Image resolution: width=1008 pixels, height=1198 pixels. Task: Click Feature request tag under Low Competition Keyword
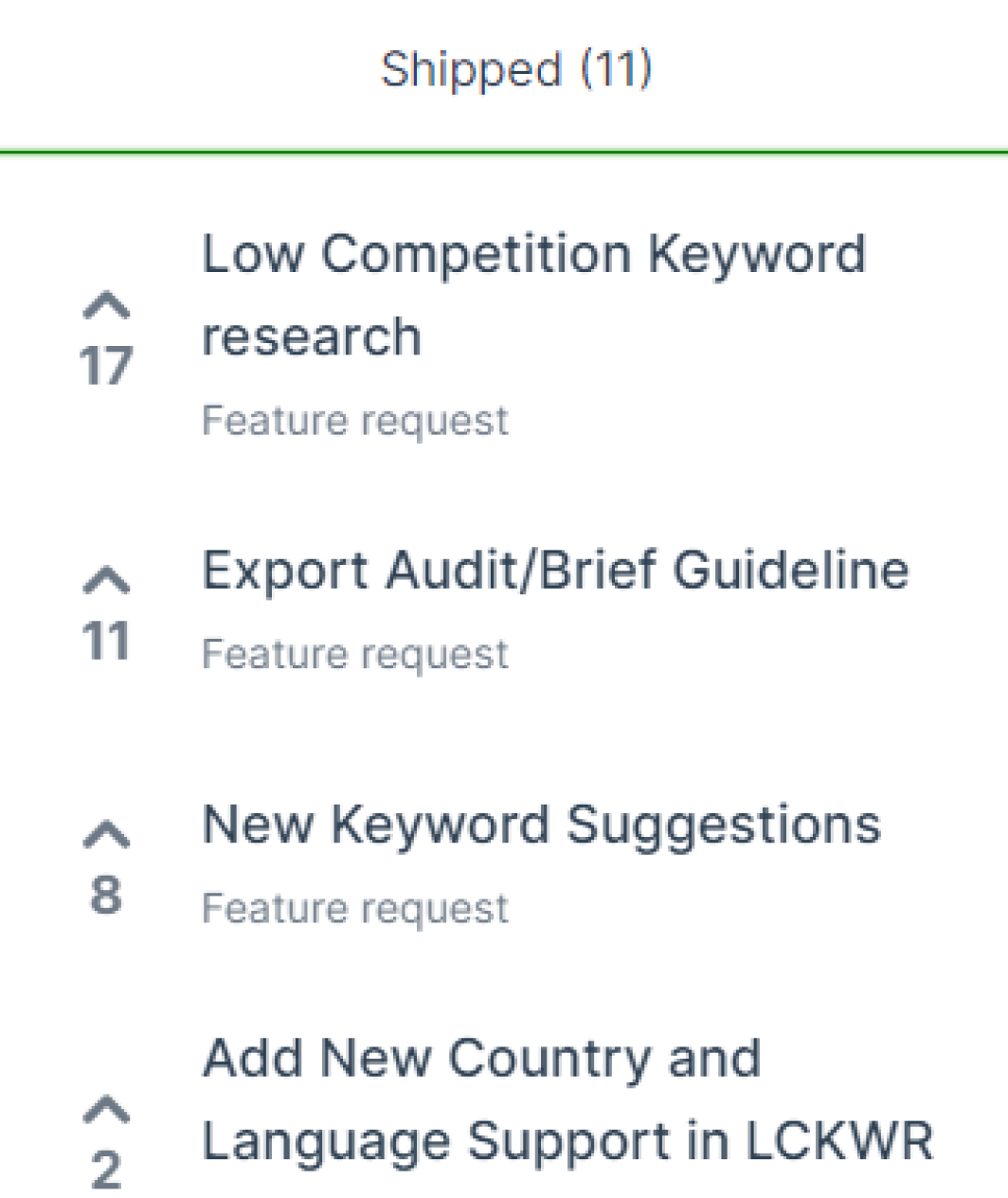pos(355,421)
